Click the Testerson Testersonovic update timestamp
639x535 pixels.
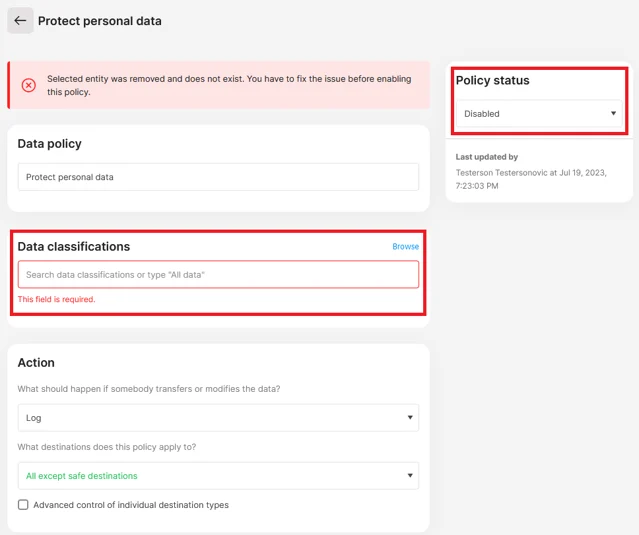[531, 179]
